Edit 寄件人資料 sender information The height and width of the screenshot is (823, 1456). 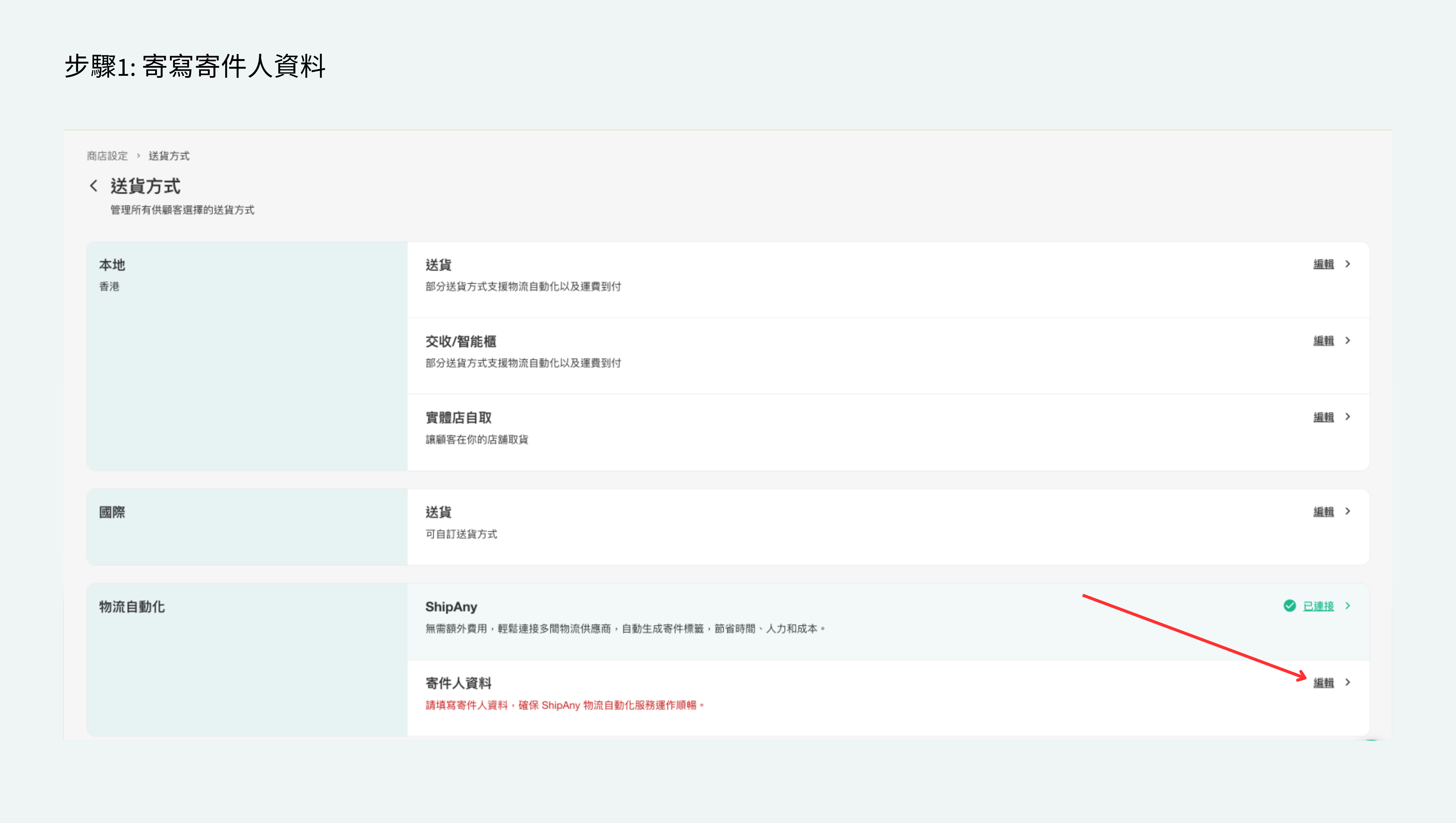point(1323,683)
